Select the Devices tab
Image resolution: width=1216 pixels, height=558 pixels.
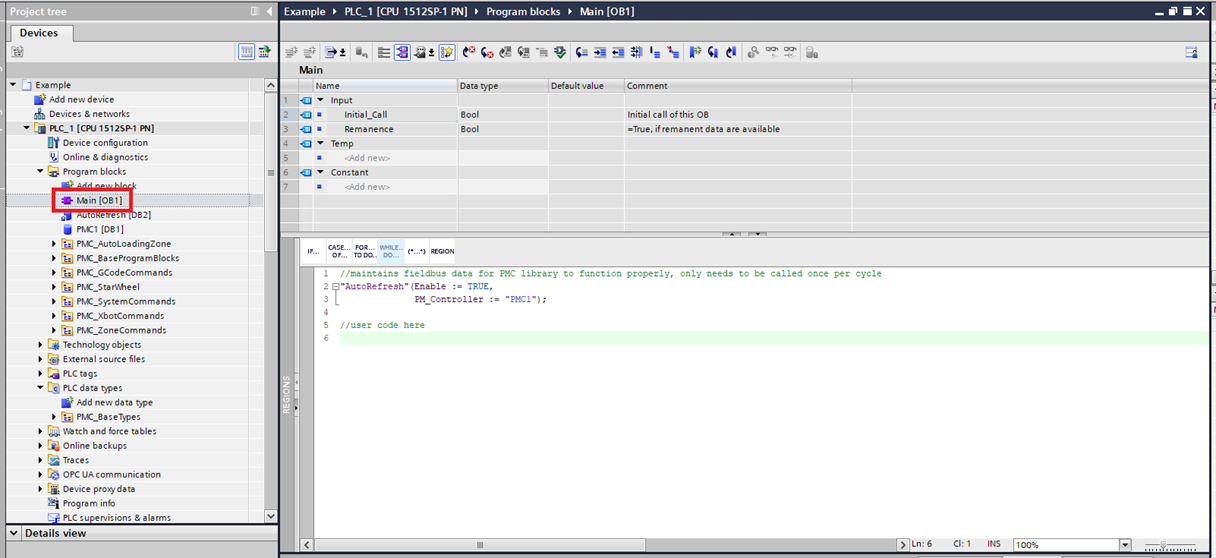pos(39,33)
